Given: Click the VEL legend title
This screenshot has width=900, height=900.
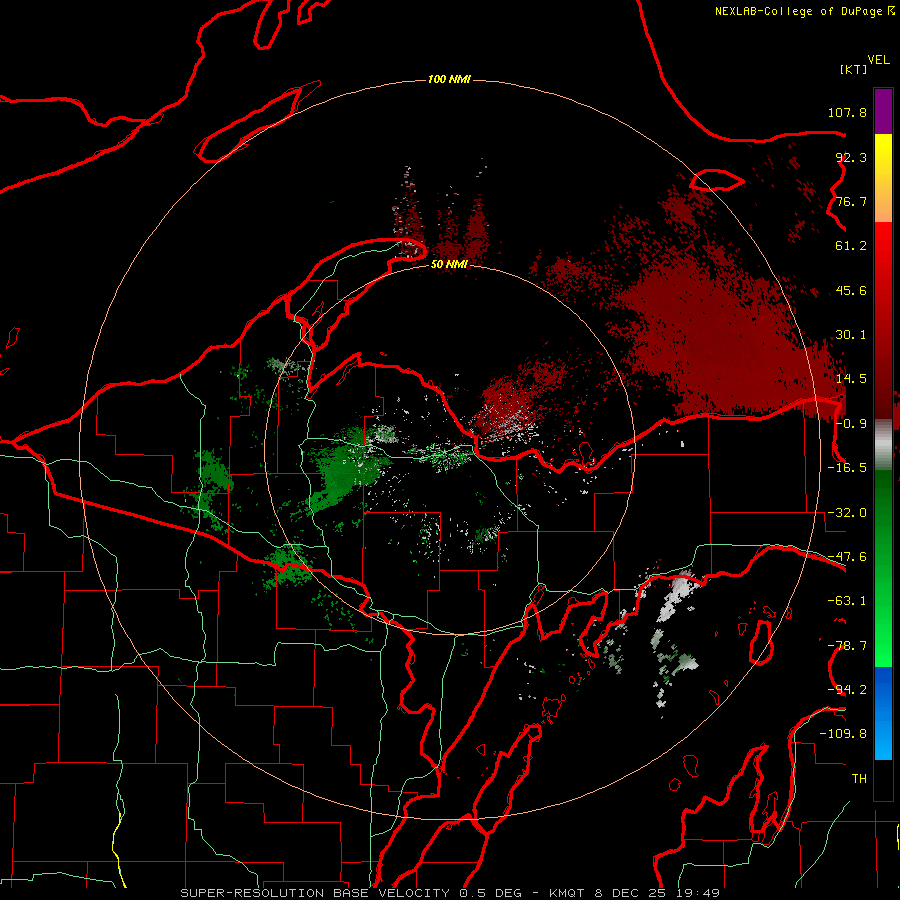Looking at the screenshot, I should point(878,60).
